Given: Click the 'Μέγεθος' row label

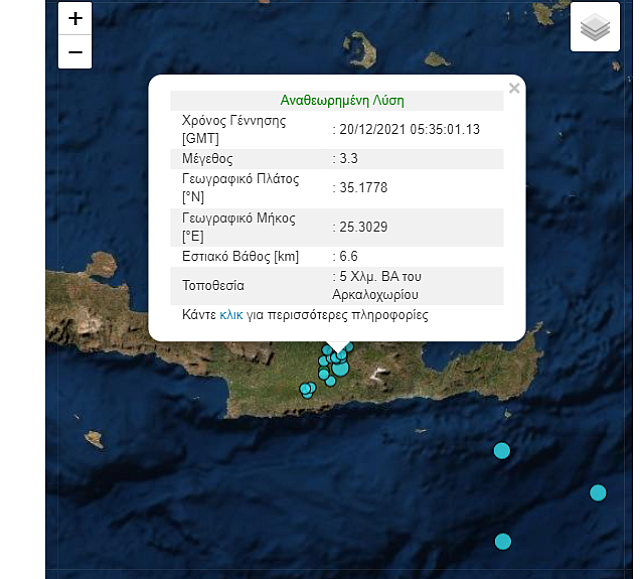Looking at the screenshot, I should [x=207, y=159].
